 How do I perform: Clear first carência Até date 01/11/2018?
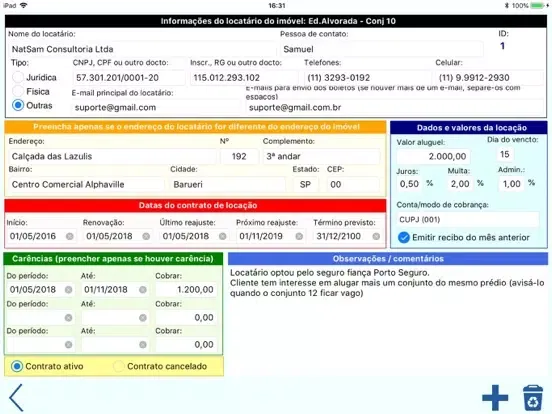143,290
